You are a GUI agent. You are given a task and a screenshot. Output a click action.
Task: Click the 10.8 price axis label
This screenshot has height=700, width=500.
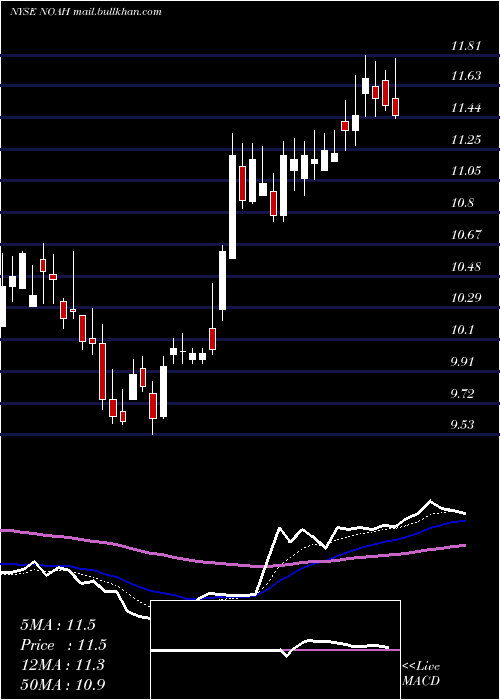[x=462, y=203]
